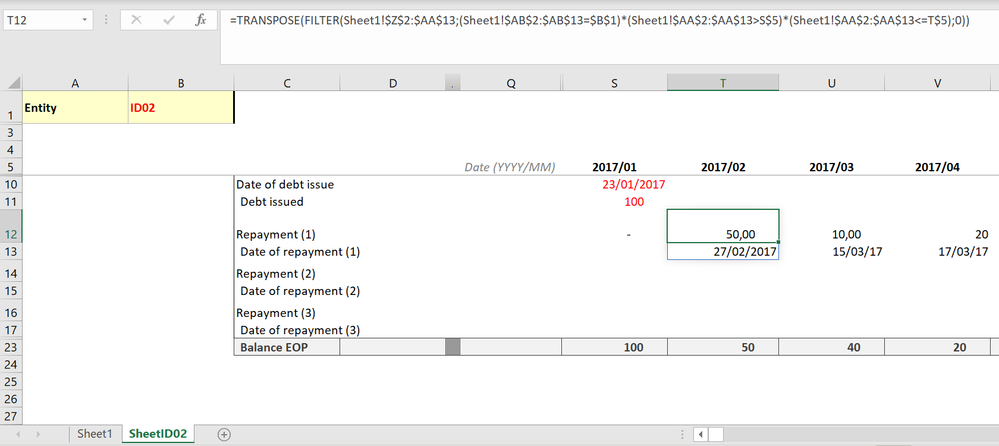Image resolution: width=999 pixels, height=446 pixels.
Task: Click the Debt issued label
Action: point(272,202)
